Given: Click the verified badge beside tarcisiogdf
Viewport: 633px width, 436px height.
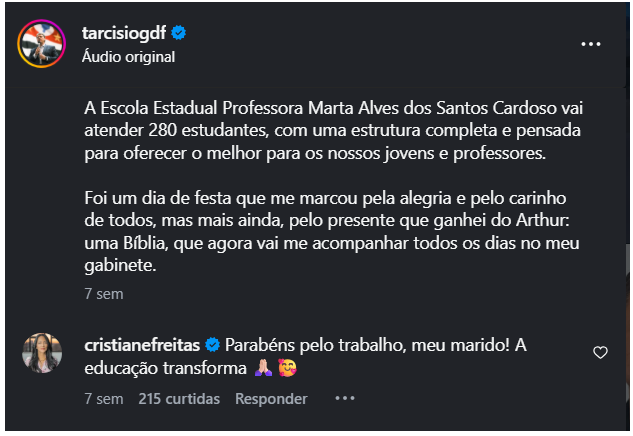Looking at the screenshot, I should click(180, 33).
